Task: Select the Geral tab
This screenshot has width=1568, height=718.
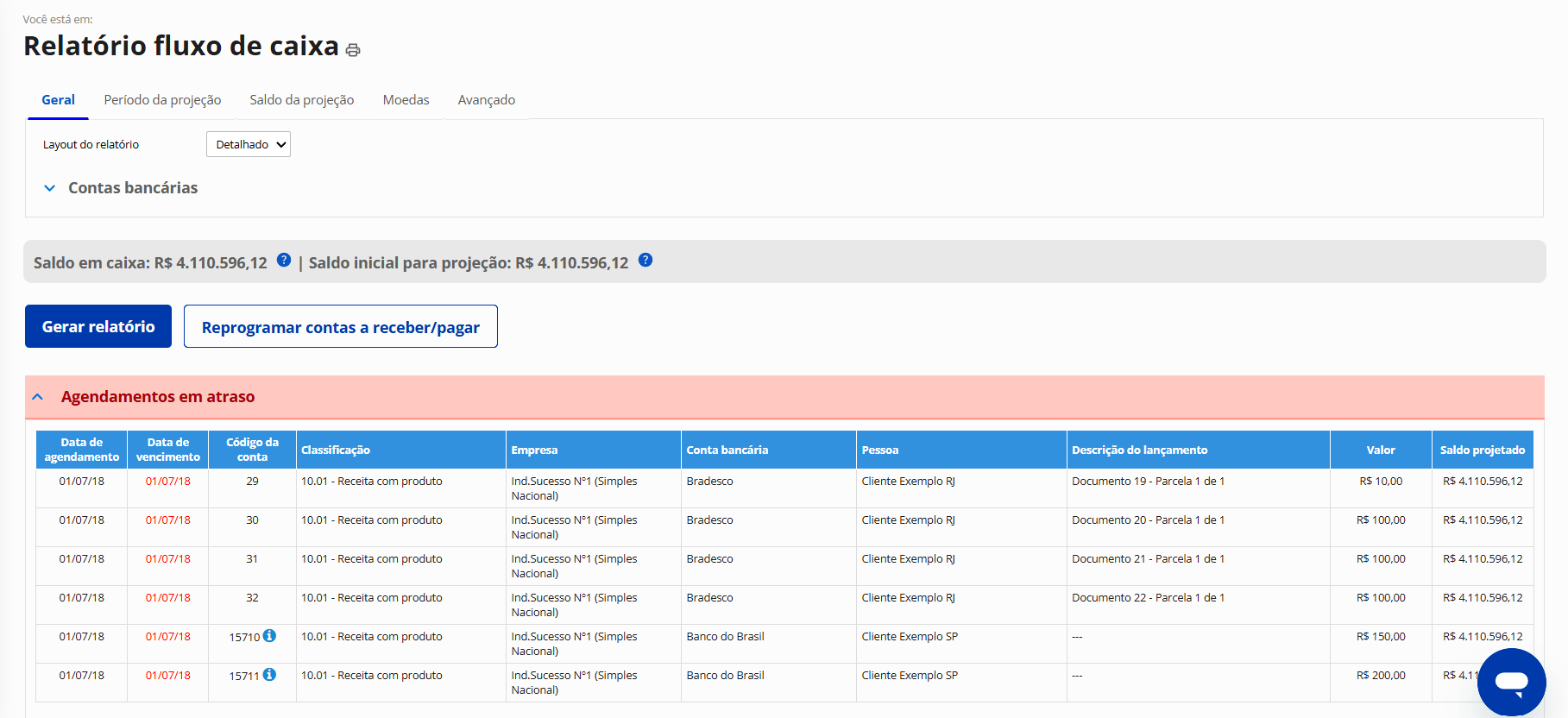Action: pyautogui.click(x=58, y=100)
